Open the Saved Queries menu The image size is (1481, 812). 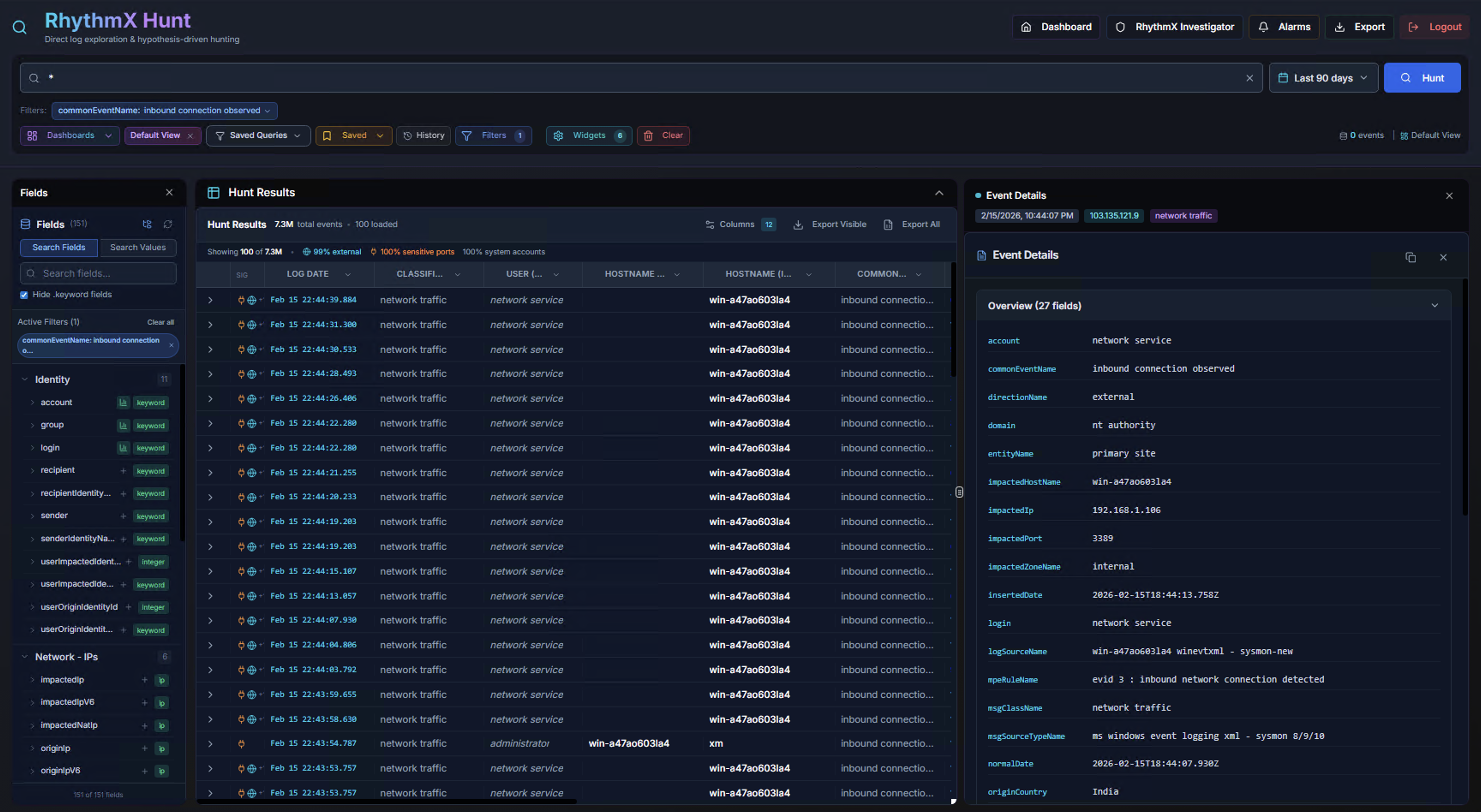(258, 136)
